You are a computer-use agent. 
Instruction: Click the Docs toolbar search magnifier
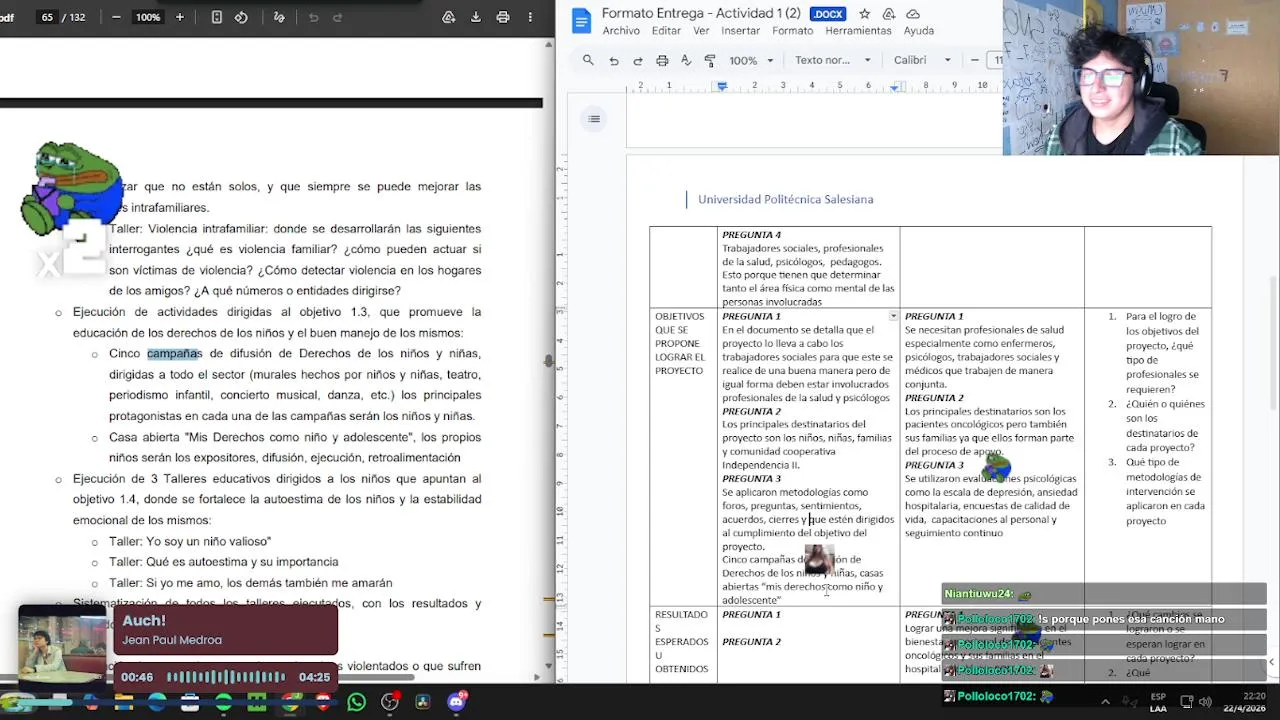pos(588,60)
